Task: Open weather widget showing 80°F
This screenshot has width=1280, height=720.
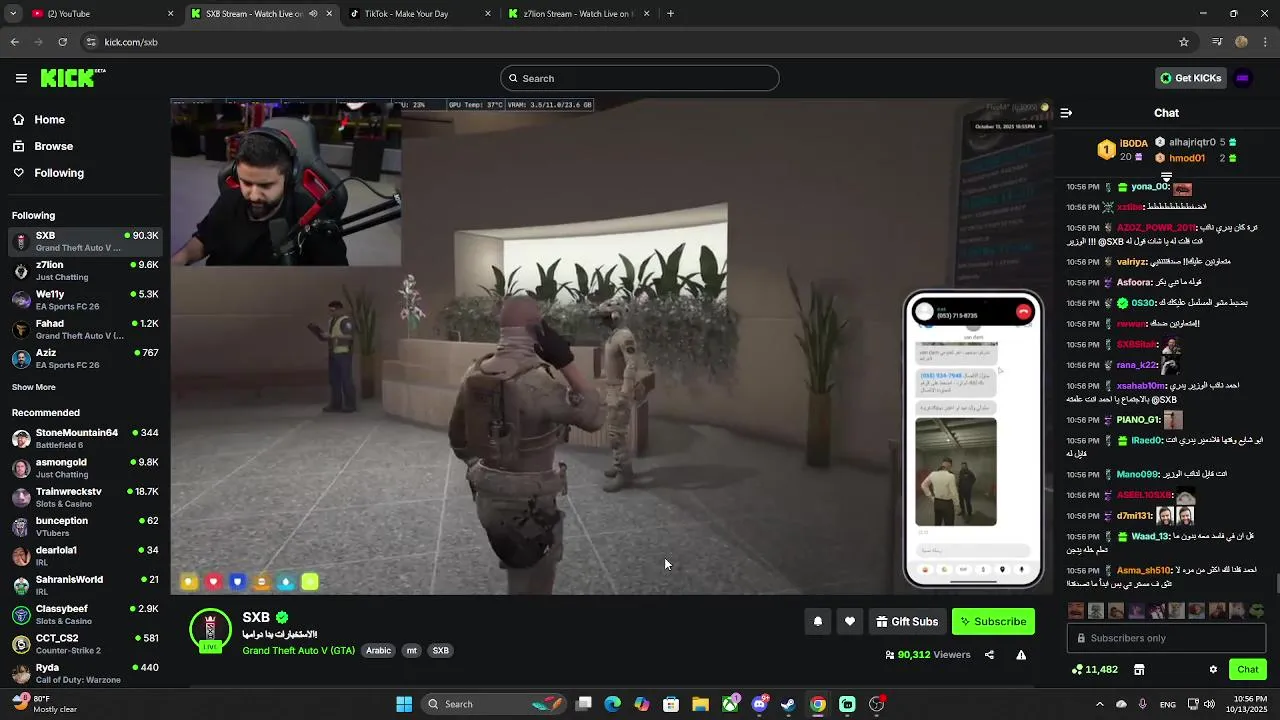Action: 45,704
